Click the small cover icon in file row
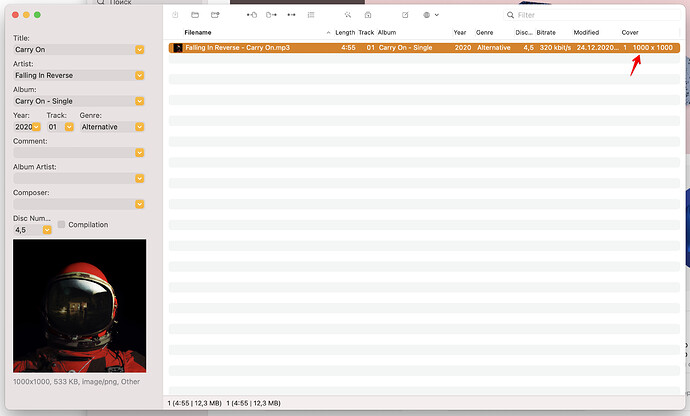This screenshot has width=690, height=416. pos(178,48)
